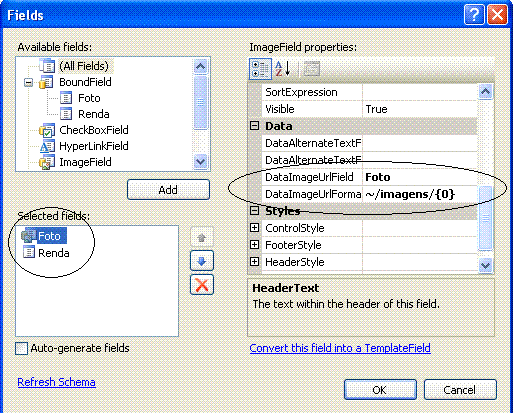The width and height of the screenshot is (514, 415).
Task: Collapse the BoundField tree node
Action: (x=29, y=82)
